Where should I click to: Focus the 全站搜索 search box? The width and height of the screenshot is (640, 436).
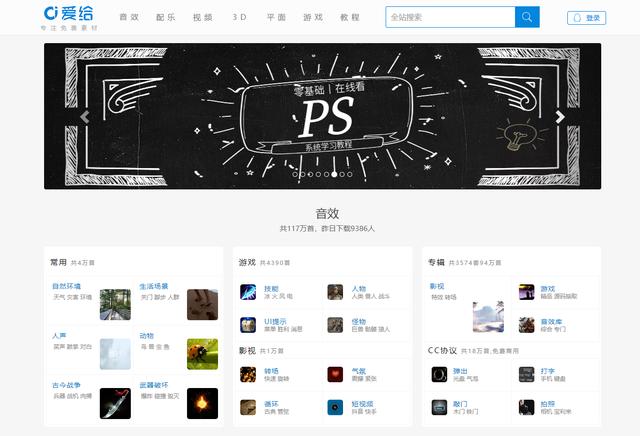click(450, 17)
